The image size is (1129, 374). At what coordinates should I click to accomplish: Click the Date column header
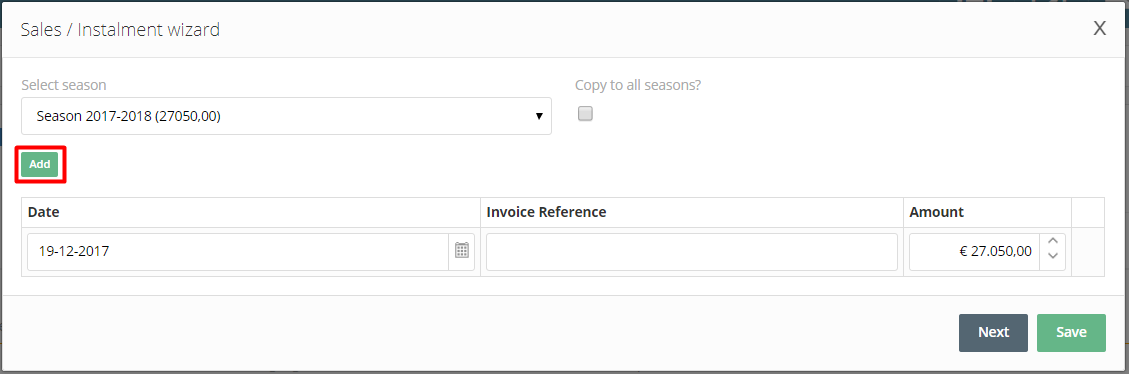coord(43,213)
